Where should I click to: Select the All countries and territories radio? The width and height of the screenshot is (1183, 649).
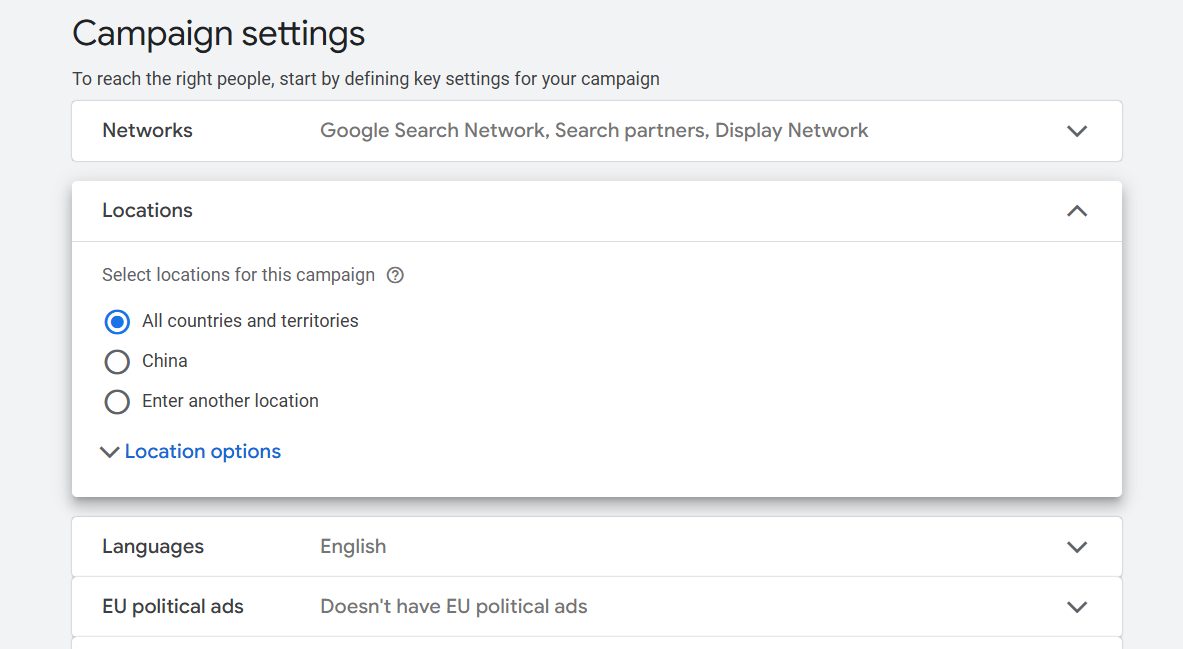pyautogui.click(x=117, y=322)
